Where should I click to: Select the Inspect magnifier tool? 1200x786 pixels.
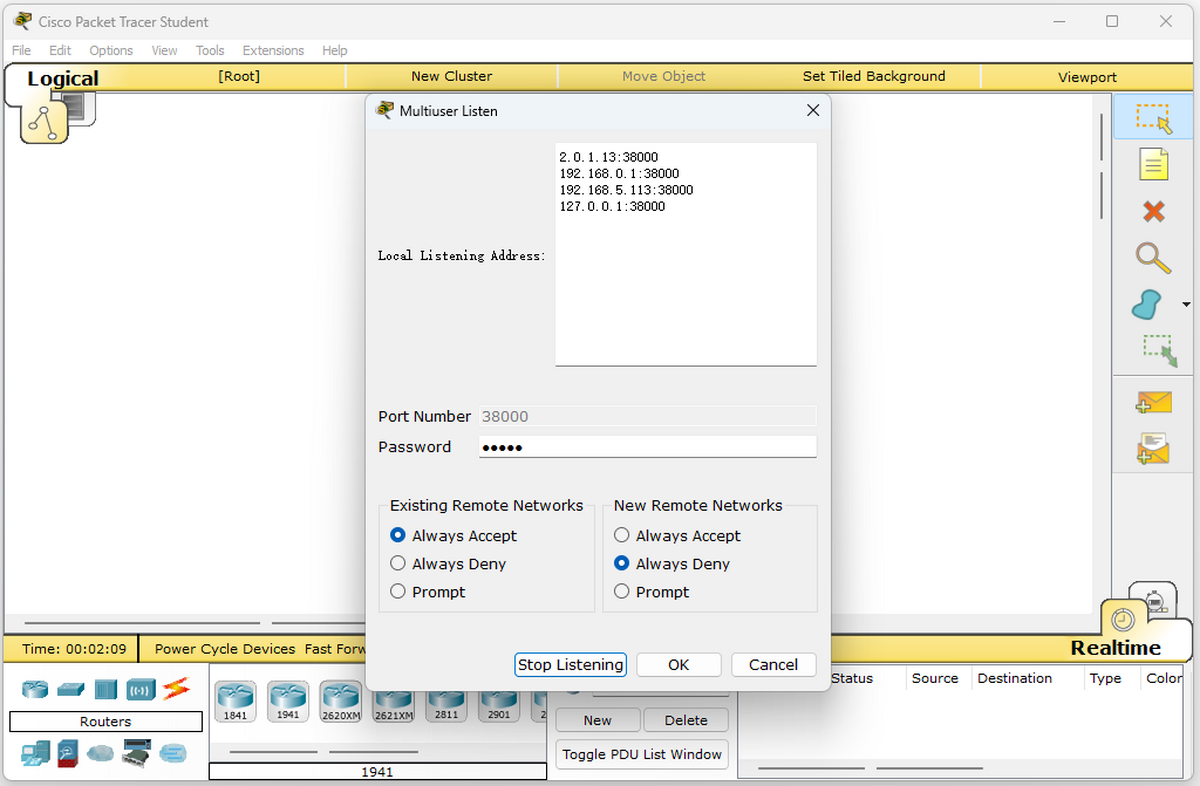coord(1153,258)
